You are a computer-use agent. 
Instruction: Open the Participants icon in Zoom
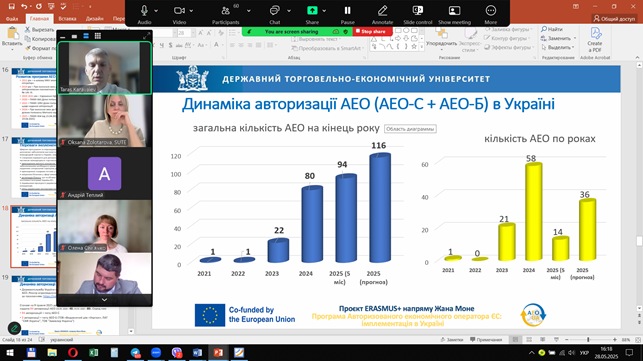226,11
